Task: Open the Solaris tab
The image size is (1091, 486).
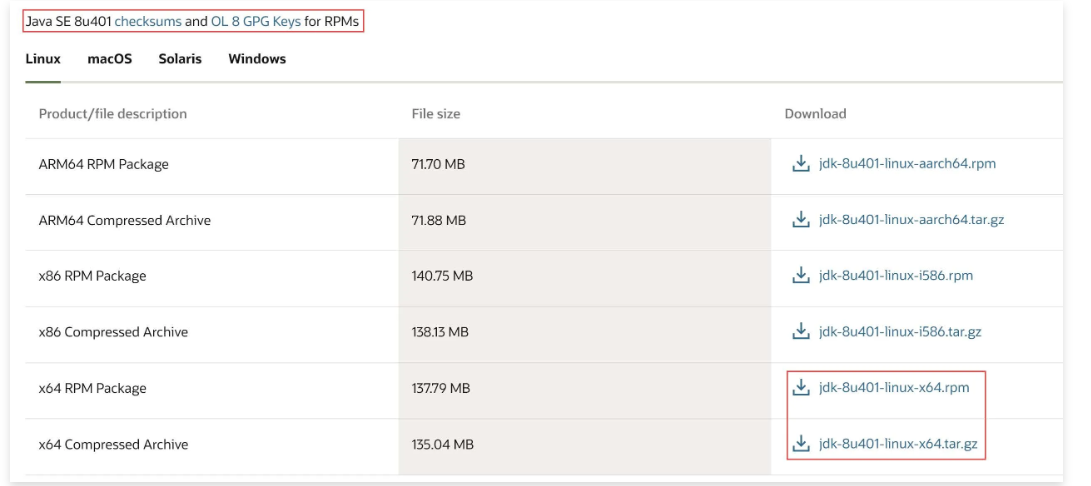Action: point(180,59)
